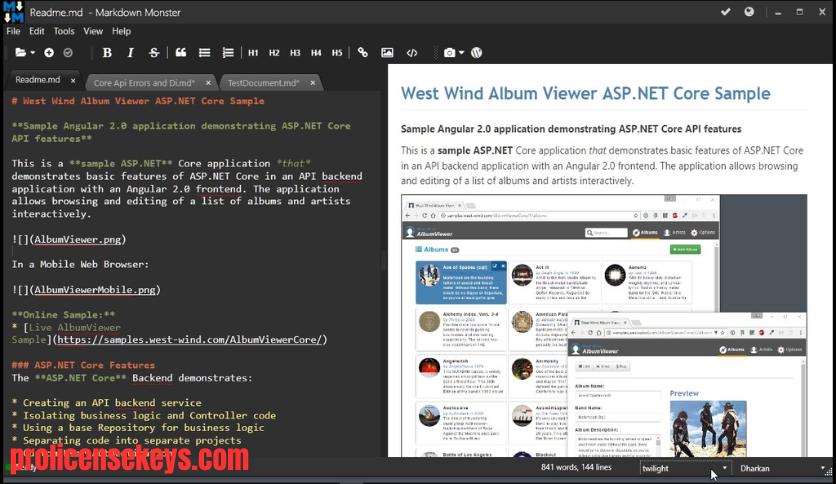
Task: Click the Markdown Monster logo icon
Action: coord(13,12)
